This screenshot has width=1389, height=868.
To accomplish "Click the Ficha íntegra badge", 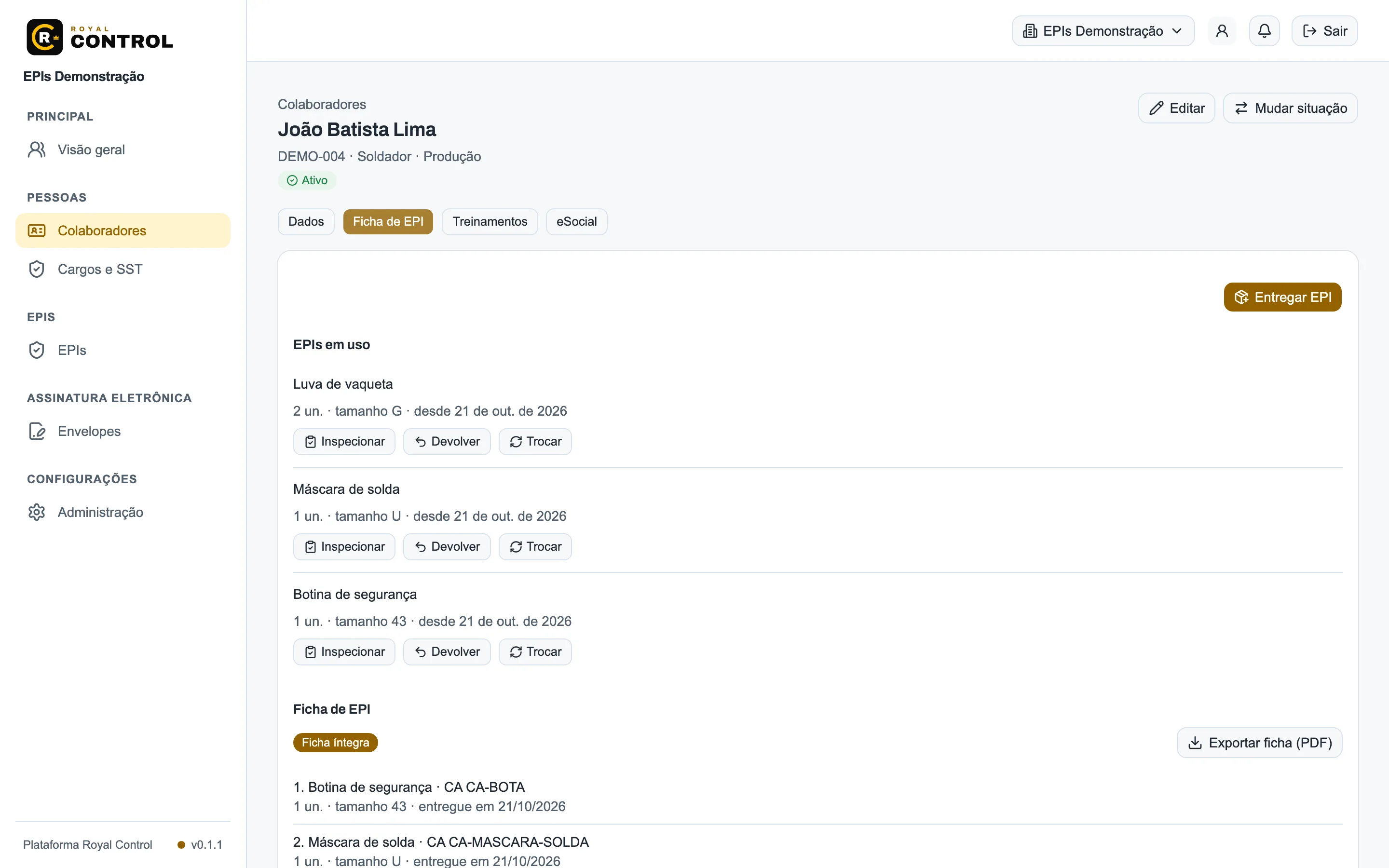I will click(x=335, y=743).
